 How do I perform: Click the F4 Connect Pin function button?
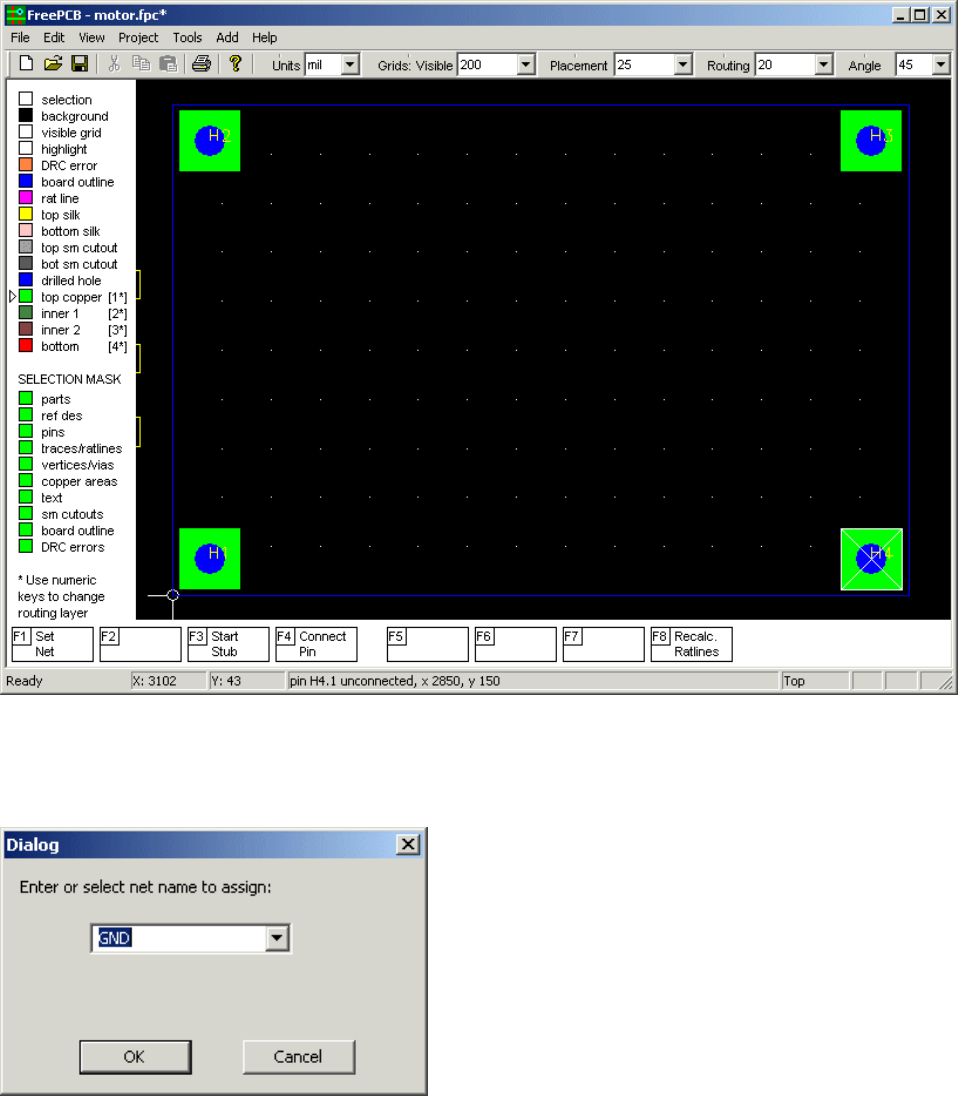click(x=316, y=644)
